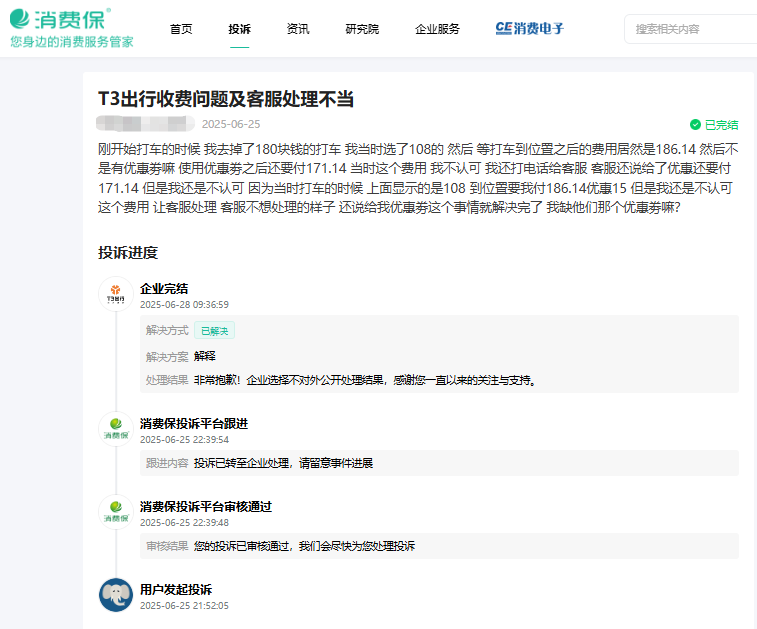Screen dimensions: 757x629
Task: Click the 用户发起投诉 heading
Action: 176,589
